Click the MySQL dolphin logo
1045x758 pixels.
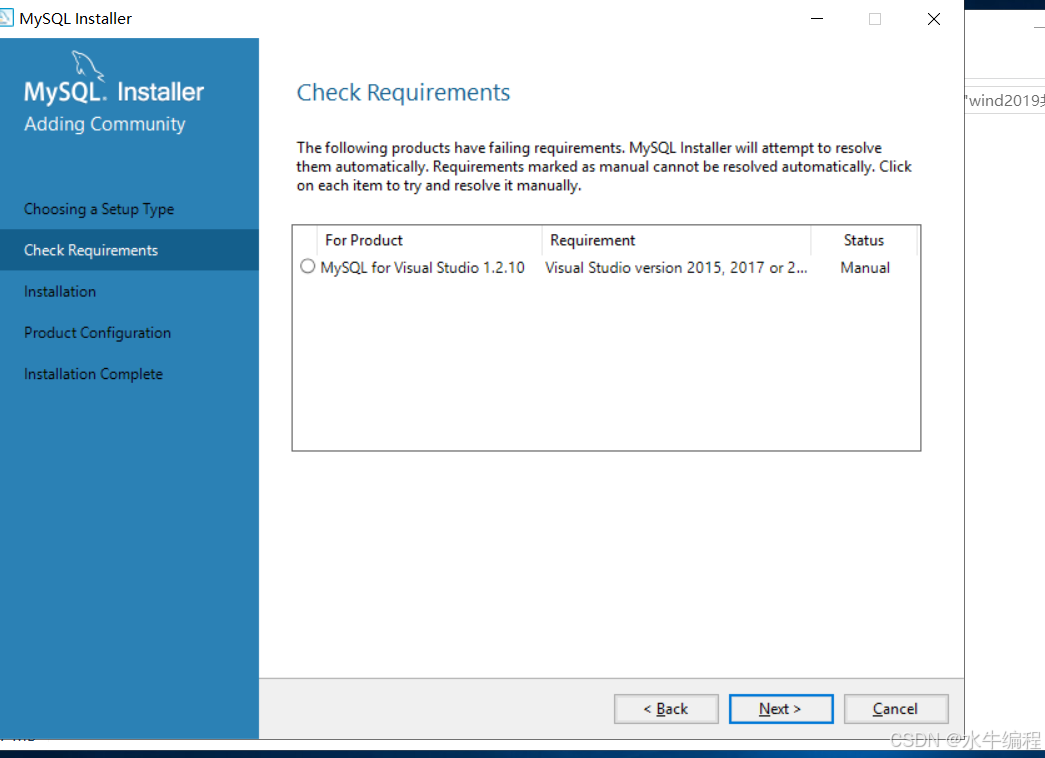tap(88, 66)
